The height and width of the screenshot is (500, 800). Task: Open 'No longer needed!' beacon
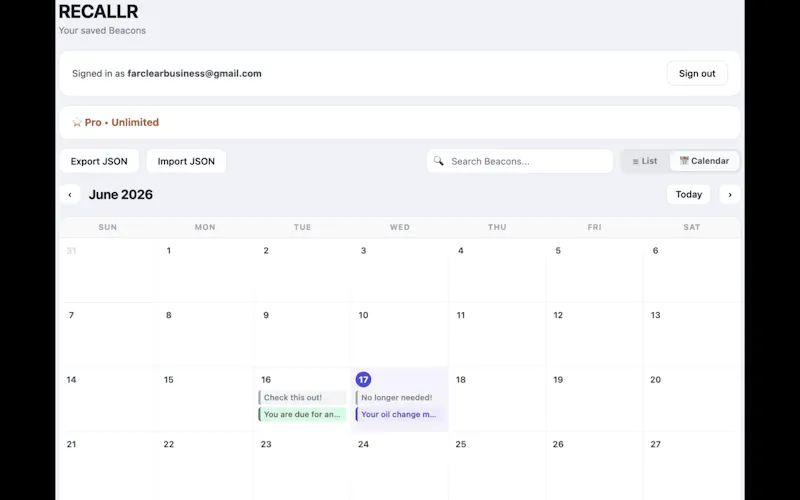(399, 397)
